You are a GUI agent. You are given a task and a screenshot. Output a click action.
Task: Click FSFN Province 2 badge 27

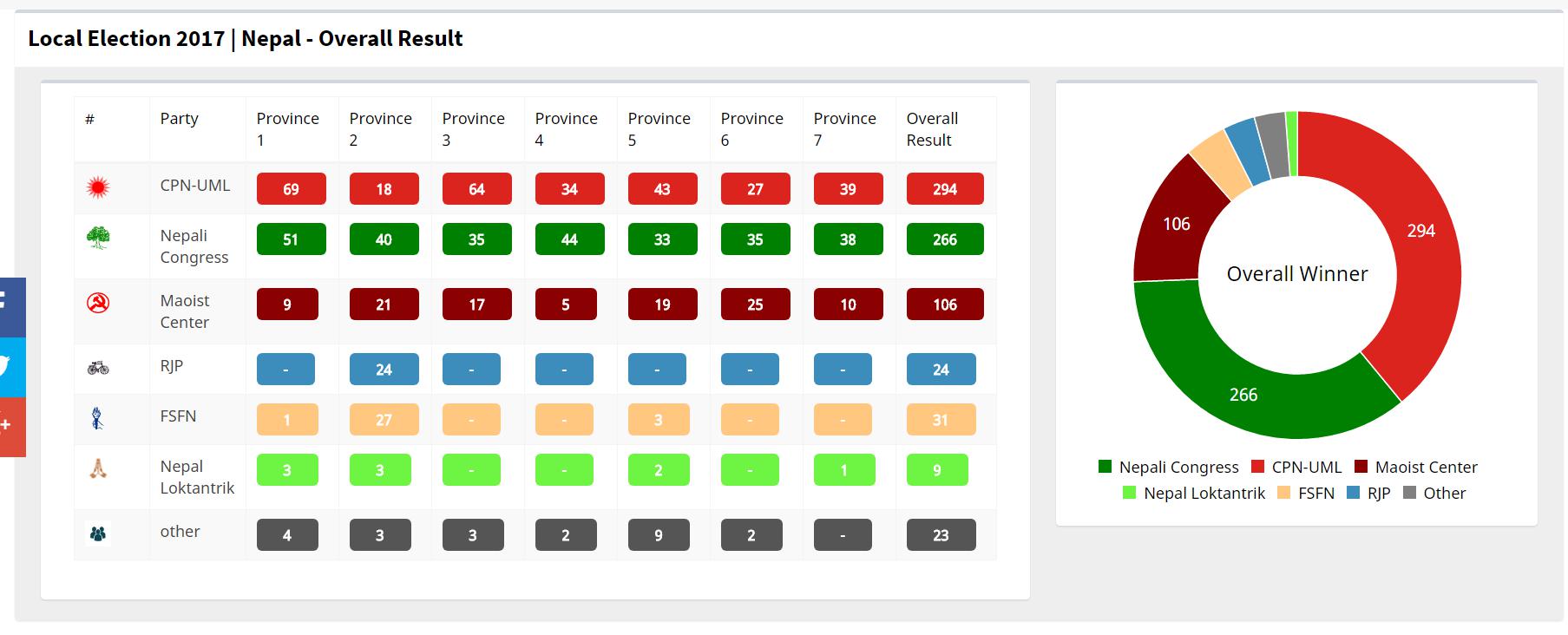384,420
